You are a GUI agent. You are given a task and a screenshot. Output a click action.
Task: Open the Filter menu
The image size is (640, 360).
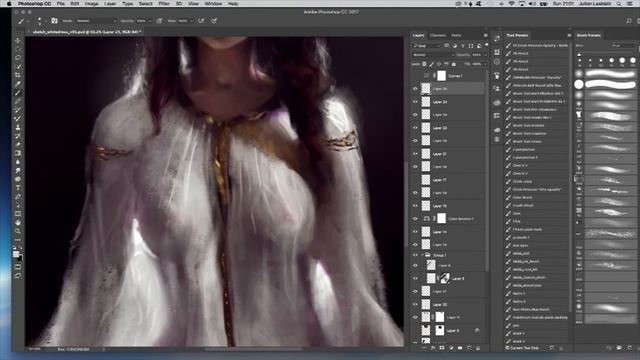point(164,4)
